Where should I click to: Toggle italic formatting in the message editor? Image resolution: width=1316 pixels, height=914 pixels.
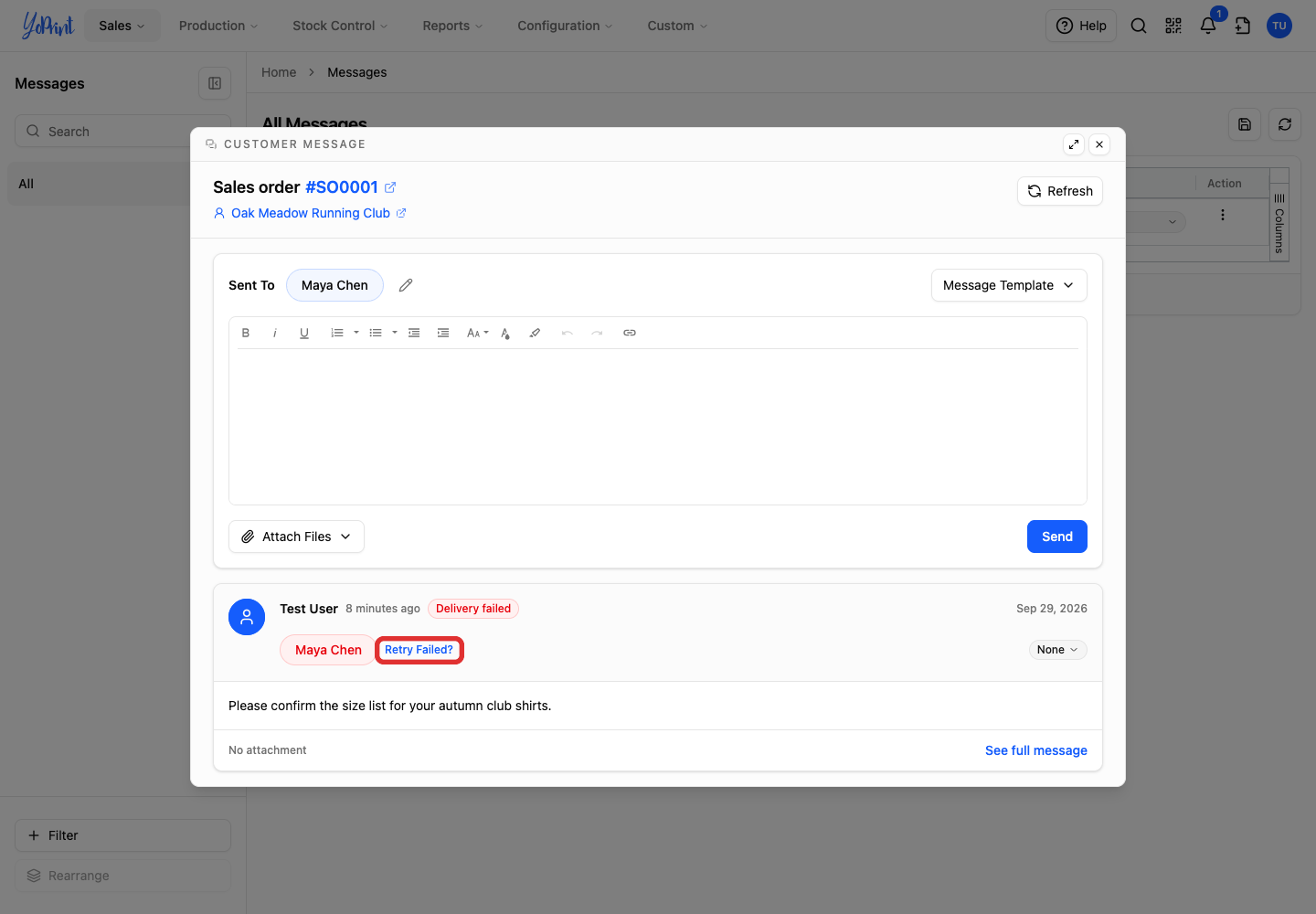(x=275, y=333)
